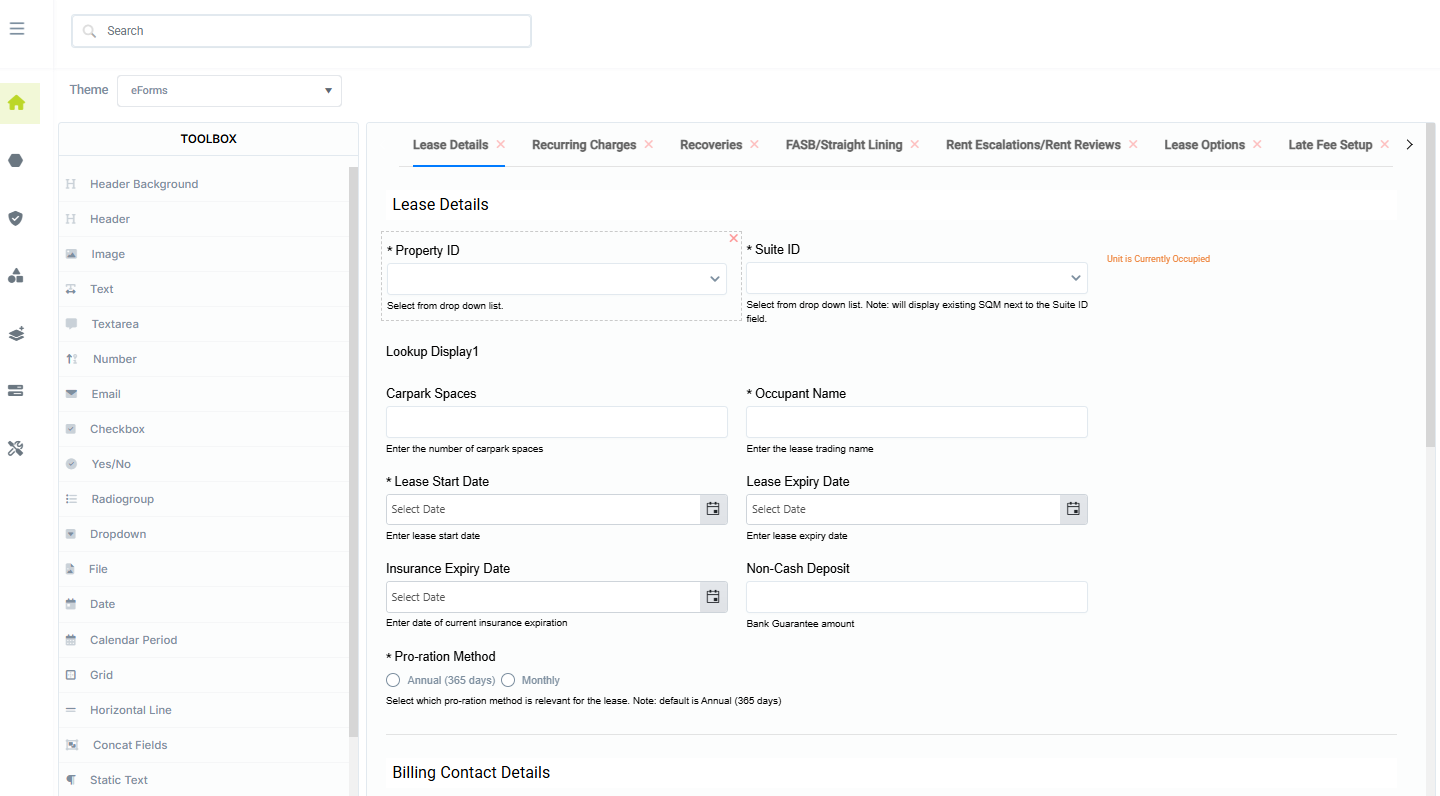Show more tabs using the right arrow

(x=1409, y=144)
